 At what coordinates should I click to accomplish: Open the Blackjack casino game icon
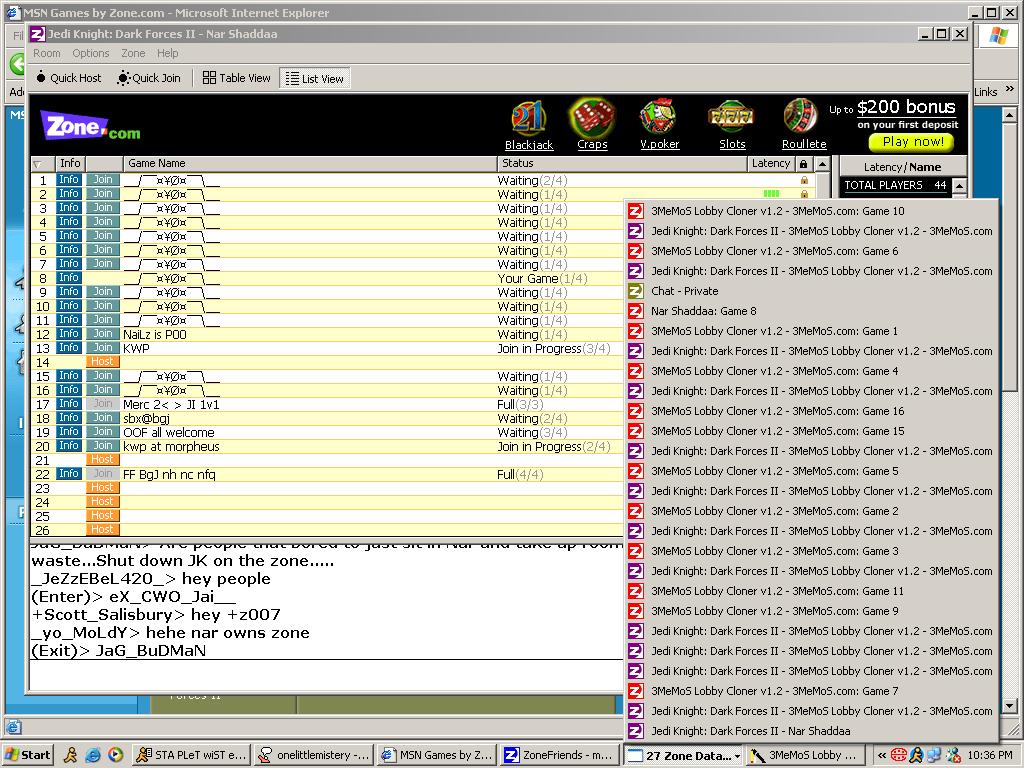pyautogui.click(x=528, y=118)
